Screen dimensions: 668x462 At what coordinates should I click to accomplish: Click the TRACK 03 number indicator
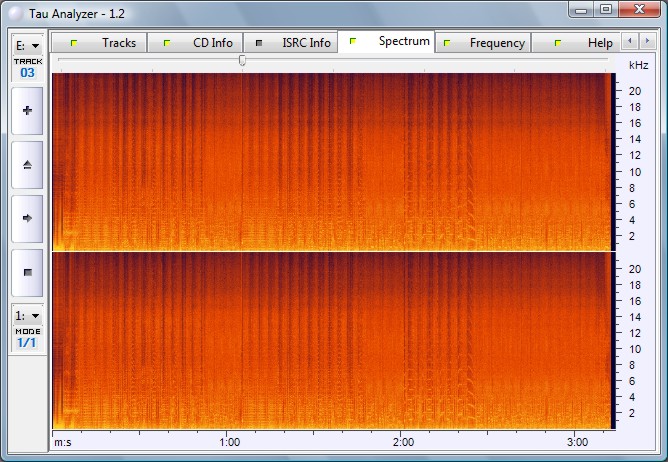point(27,73)
